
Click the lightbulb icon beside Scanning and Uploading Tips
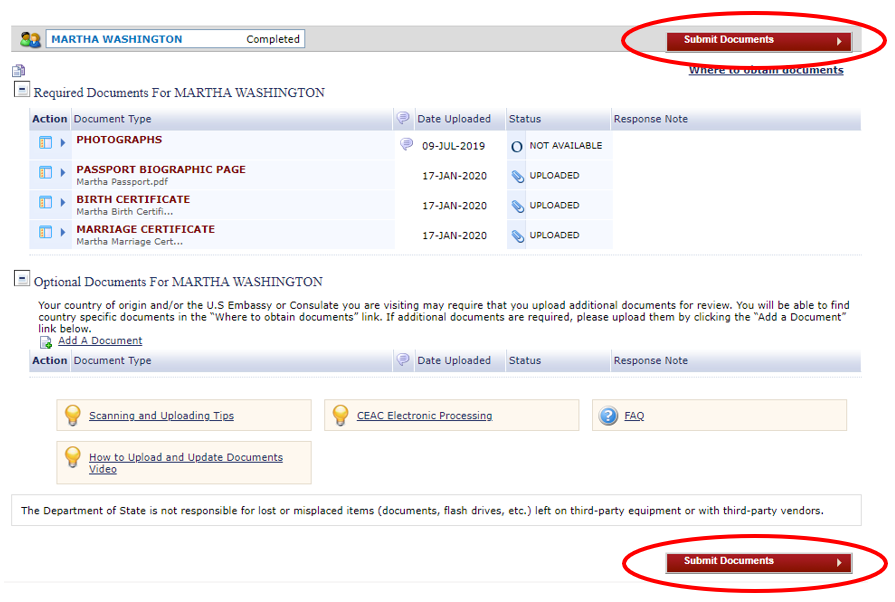pyautogui.click(x=72, y=415)
